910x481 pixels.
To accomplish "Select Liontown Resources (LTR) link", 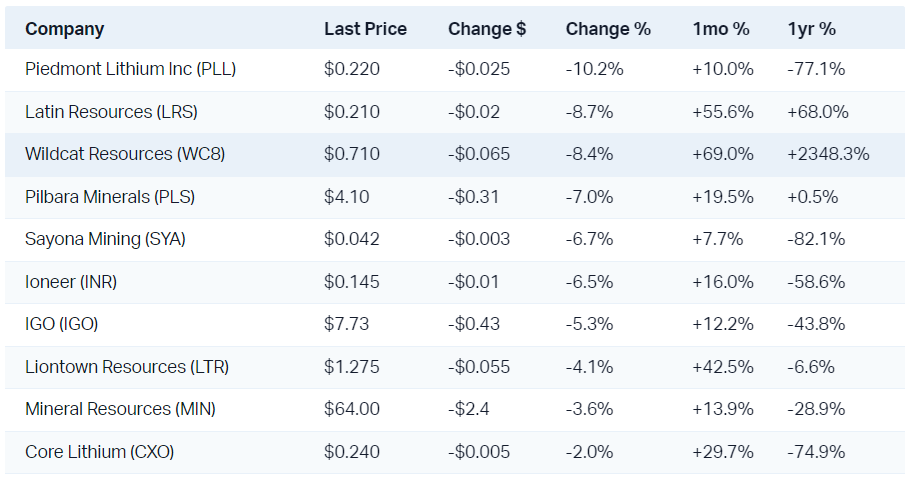I will pyautogui.click(x=127, y=367).
